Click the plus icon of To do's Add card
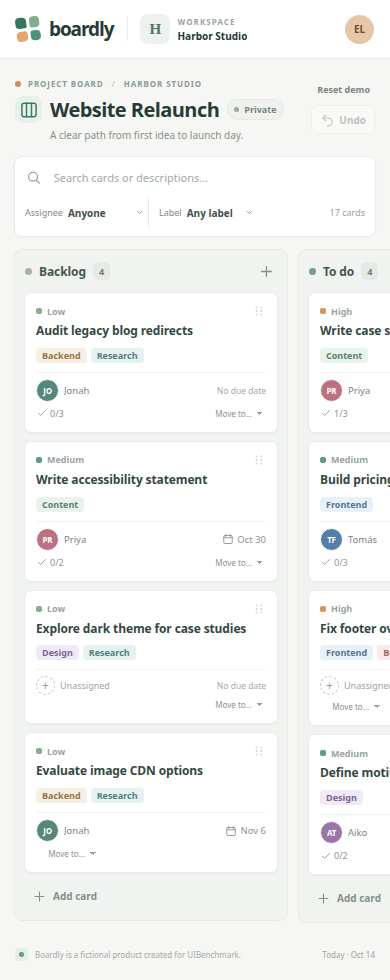 click(323, 898)
